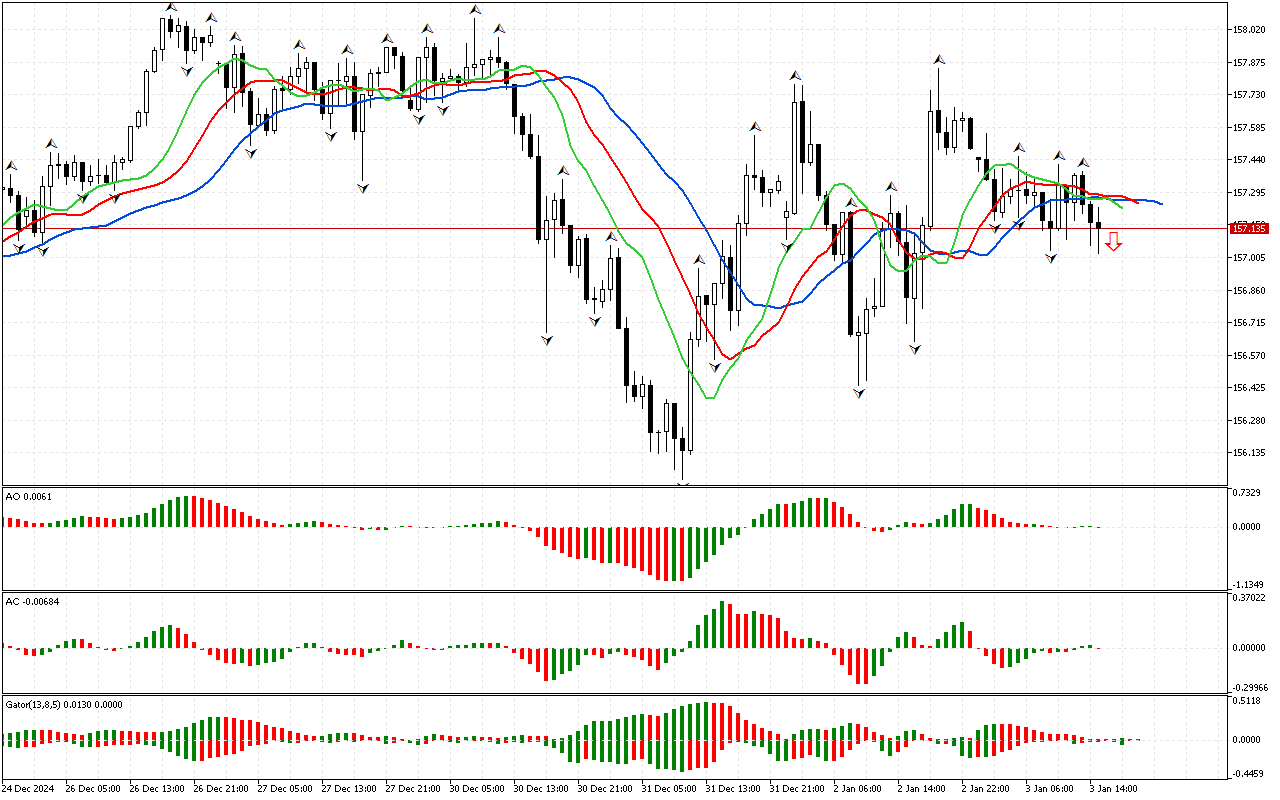1280x800 pixels.
Task: Click the 26 Dec 21:00 time label
Action: 221,789
